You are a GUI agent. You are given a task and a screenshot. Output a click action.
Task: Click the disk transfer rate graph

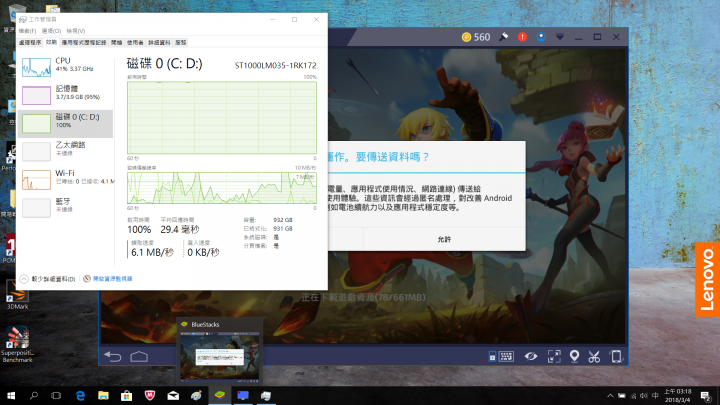(x=222, y=188)
